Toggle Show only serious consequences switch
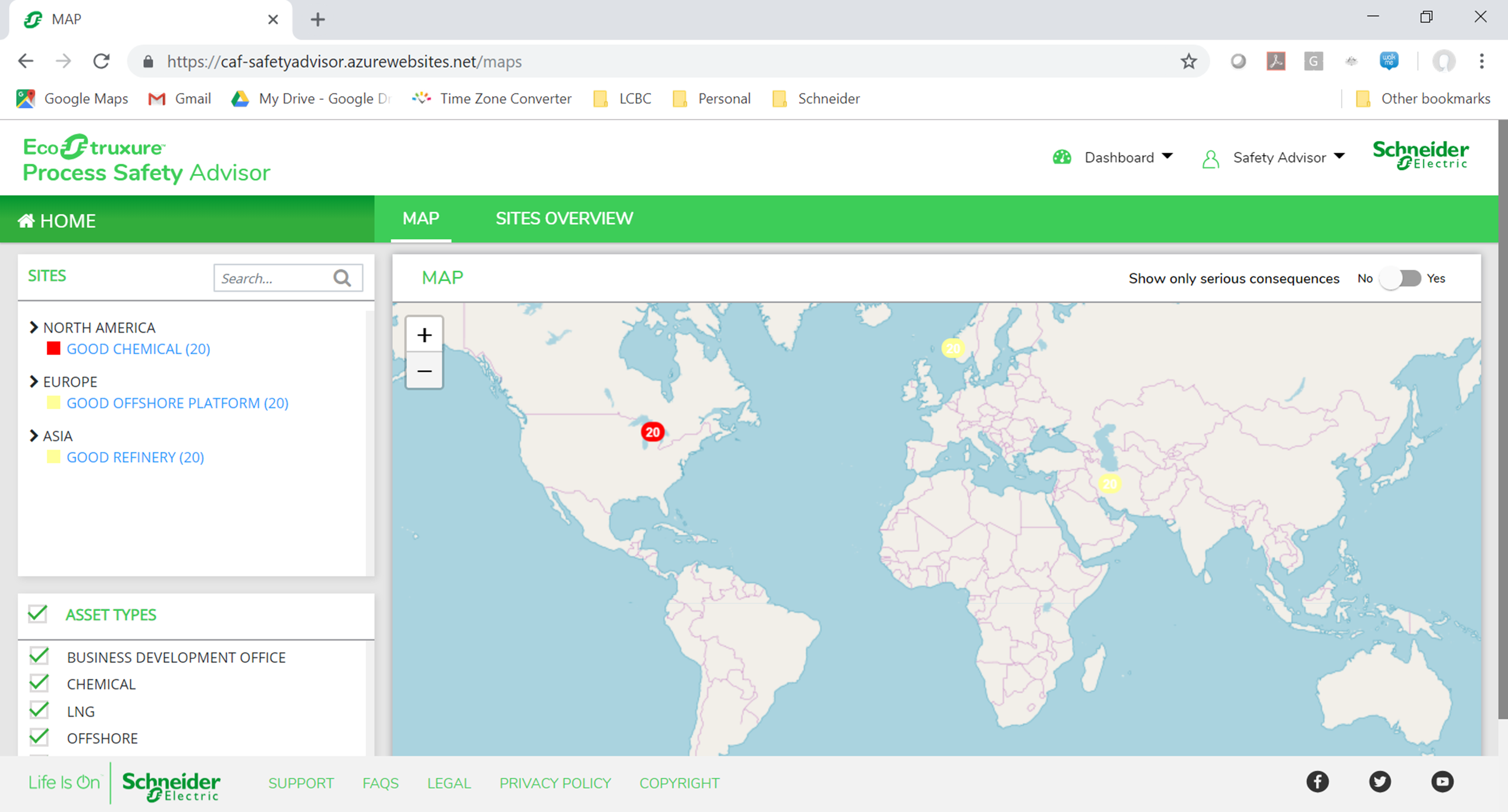 click(1400, 279)
